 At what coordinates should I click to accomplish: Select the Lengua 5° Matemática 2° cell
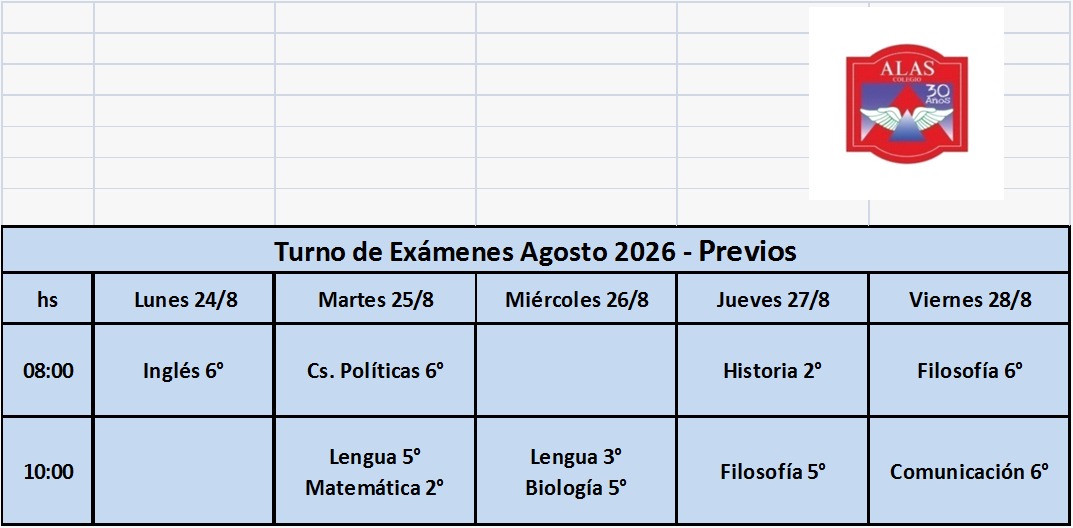click(x=375, y=471)
